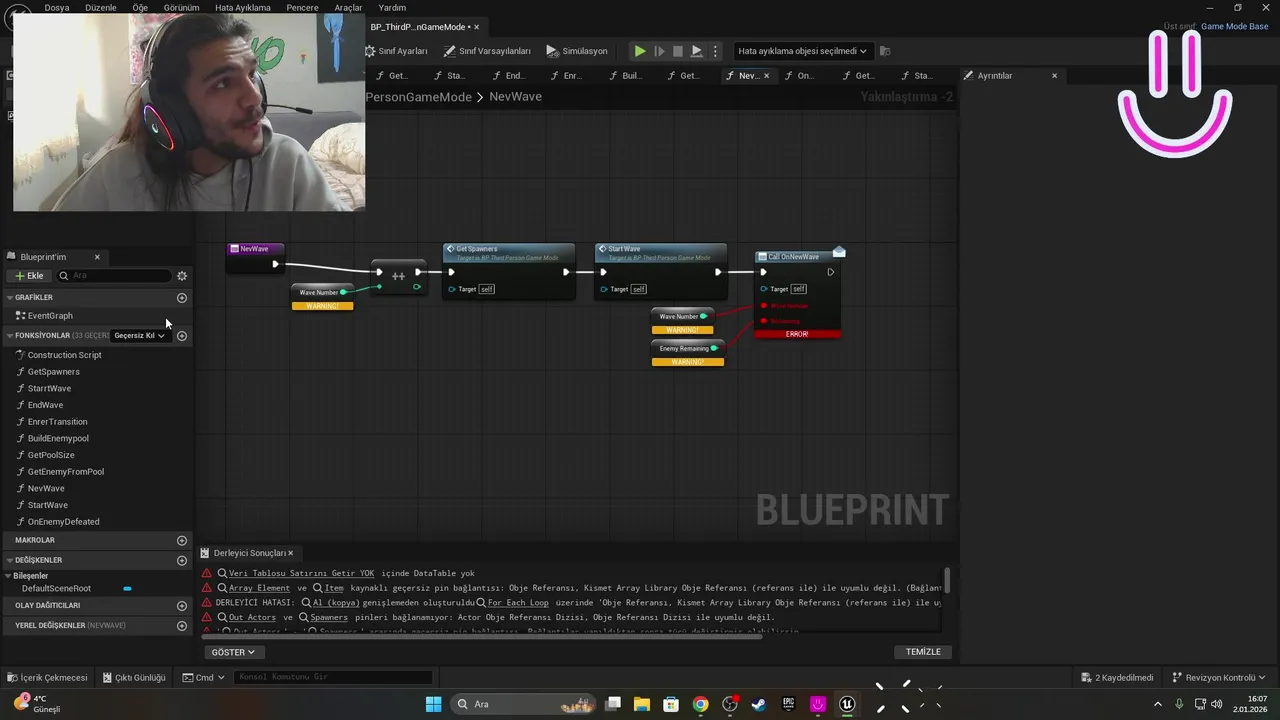Open the Dosya menu
1280x720 pixels.
coord(57,7)
